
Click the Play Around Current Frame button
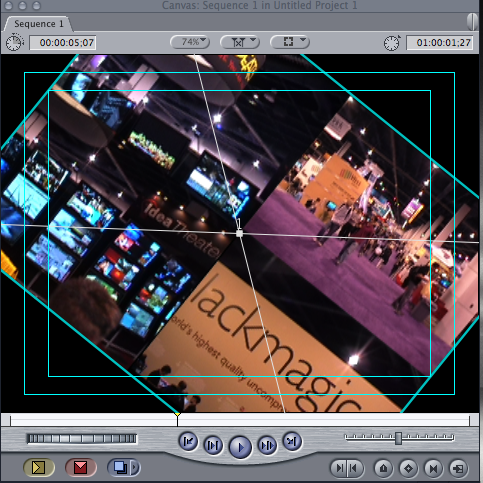tap(267, 446)
